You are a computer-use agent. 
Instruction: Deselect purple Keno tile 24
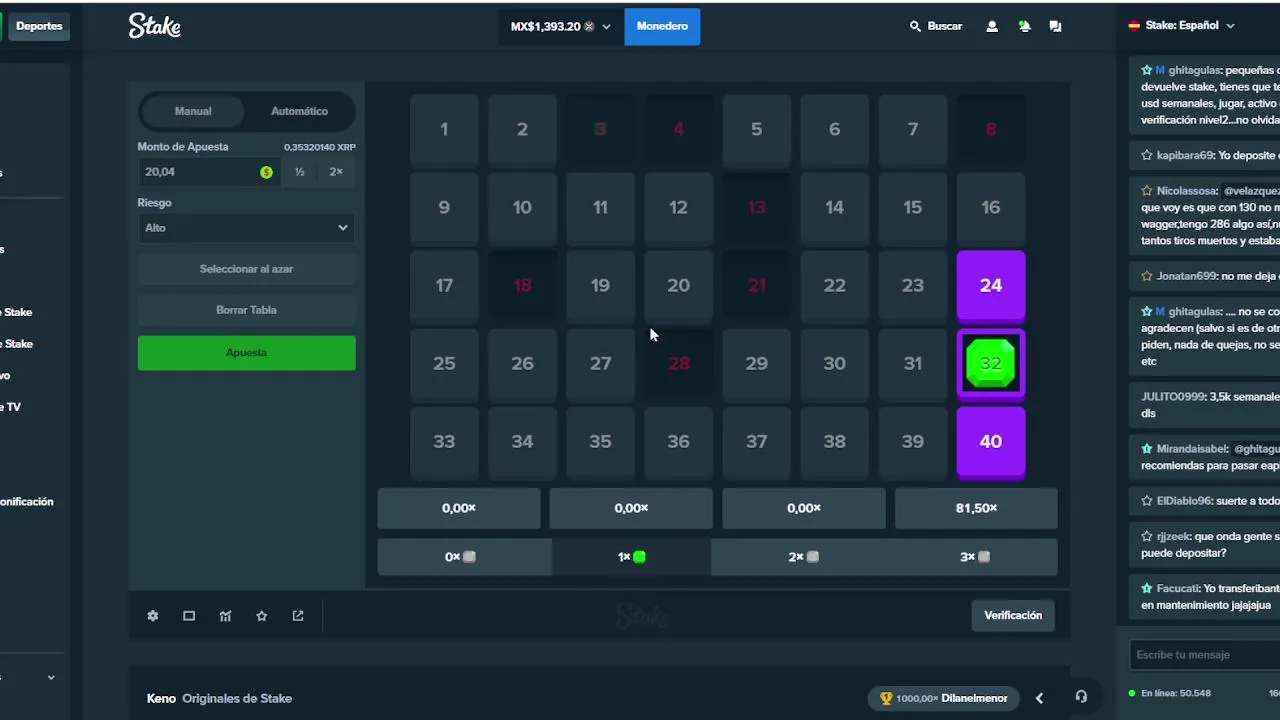point(991,285)
